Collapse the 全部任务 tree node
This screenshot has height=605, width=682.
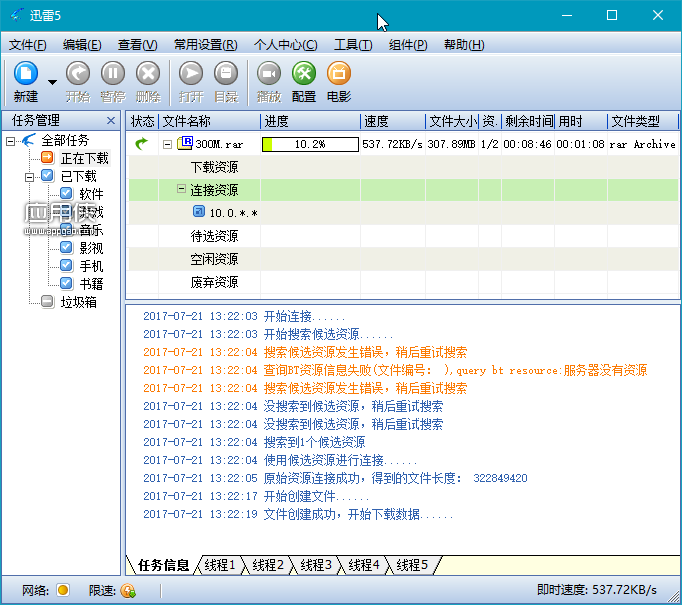pyautogui.click(x=10, y=141)
